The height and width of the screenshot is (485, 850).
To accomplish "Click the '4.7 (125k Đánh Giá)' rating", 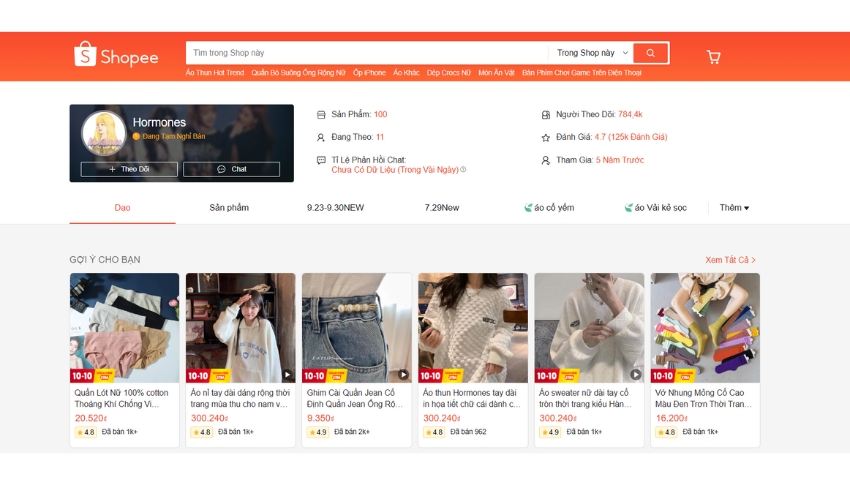I will 630,137.
